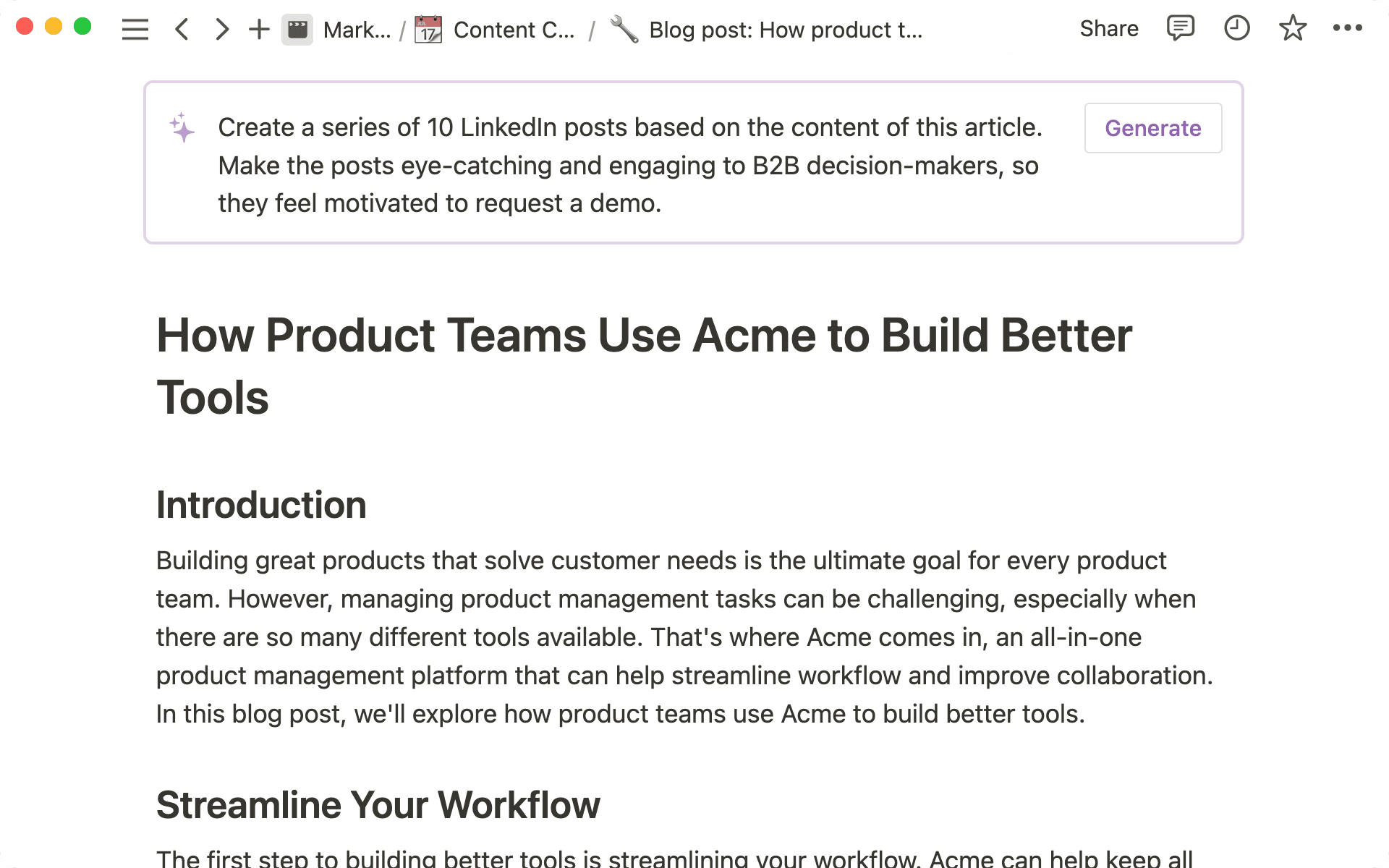Click the calendar icon beside Content Calendar
1389x868 pixels.
click(x=427, y=30)
